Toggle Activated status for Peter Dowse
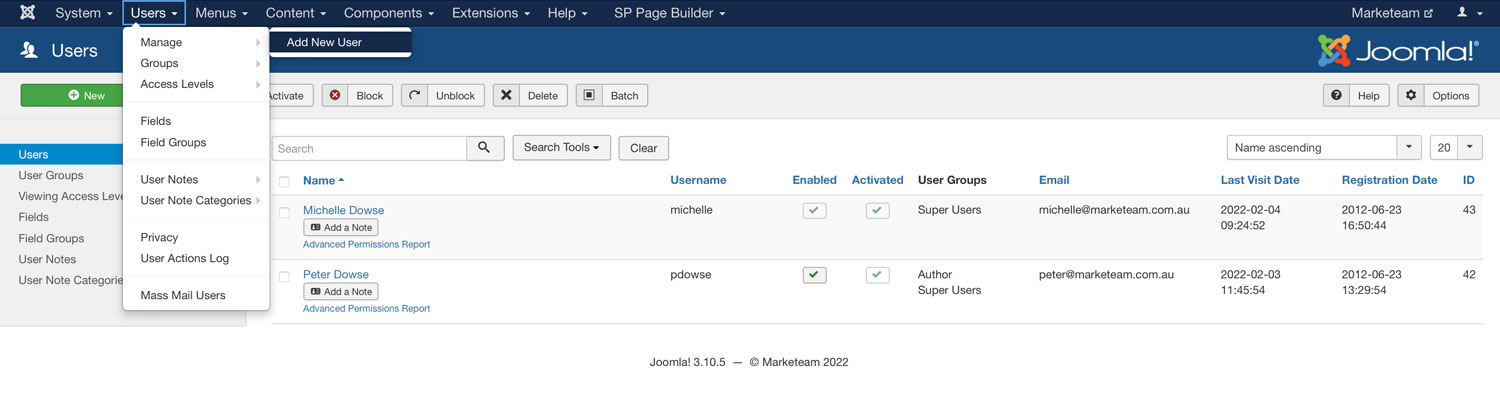This screenshot has height=397, width=1500. (877, 275)
